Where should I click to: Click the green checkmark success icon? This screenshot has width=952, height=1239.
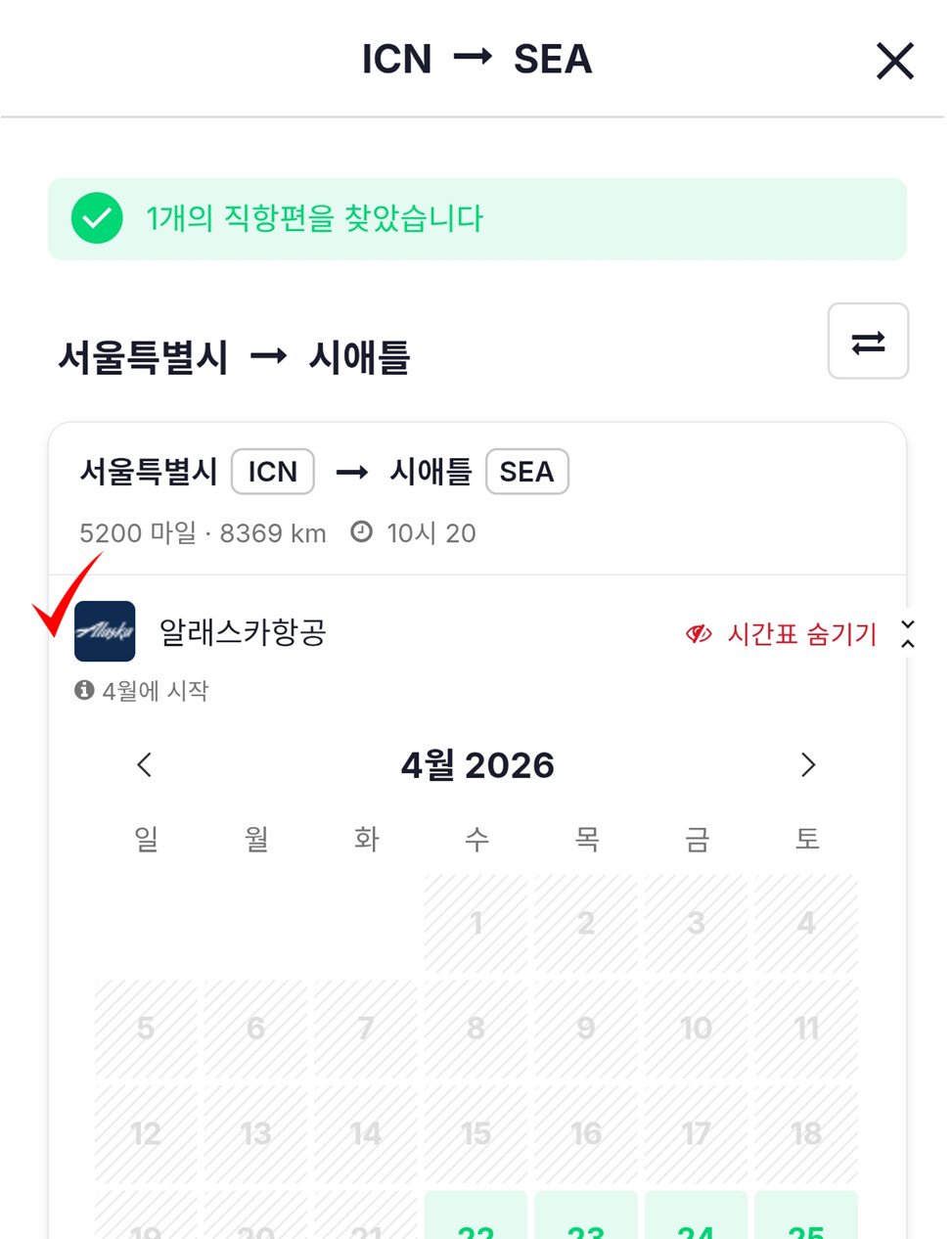point(97,218)
